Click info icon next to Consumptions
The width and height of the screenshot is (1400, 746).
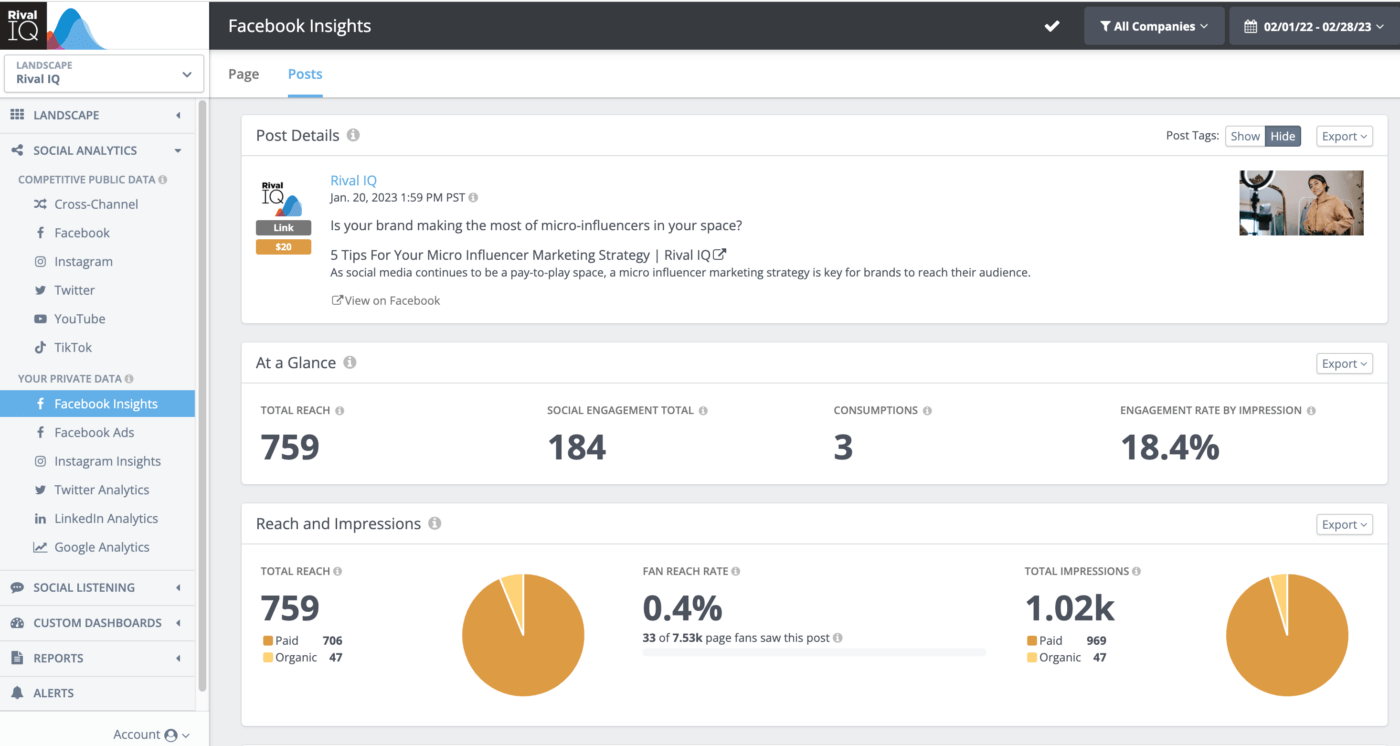pos(927,411)
